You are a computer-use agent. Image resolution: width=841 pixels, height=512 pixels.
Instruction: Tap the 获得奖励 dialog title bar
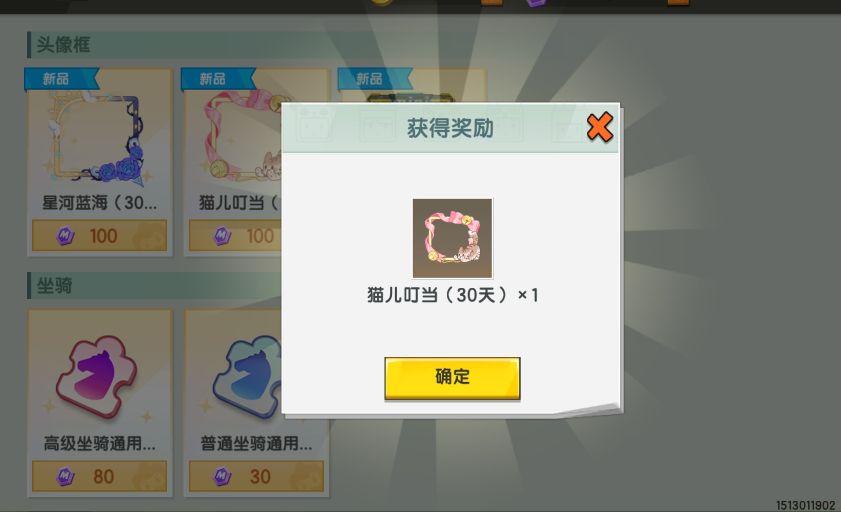450,128
